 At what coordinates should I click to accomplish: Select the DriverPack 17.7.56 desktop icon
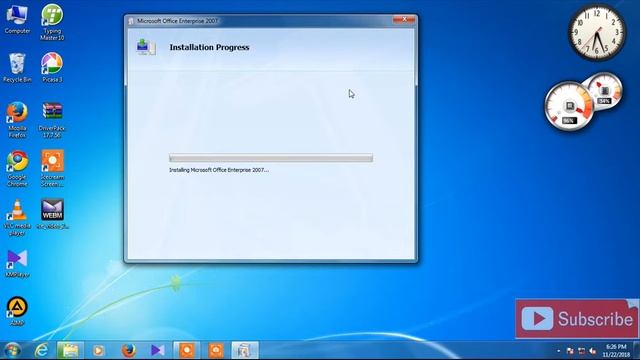coord(52,120)
